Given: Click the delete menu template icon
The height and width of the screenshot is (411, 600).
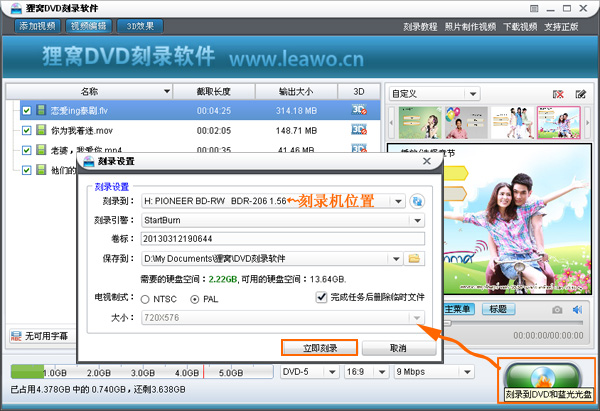Looking at the screenshot, I should [x=558, y=94].
